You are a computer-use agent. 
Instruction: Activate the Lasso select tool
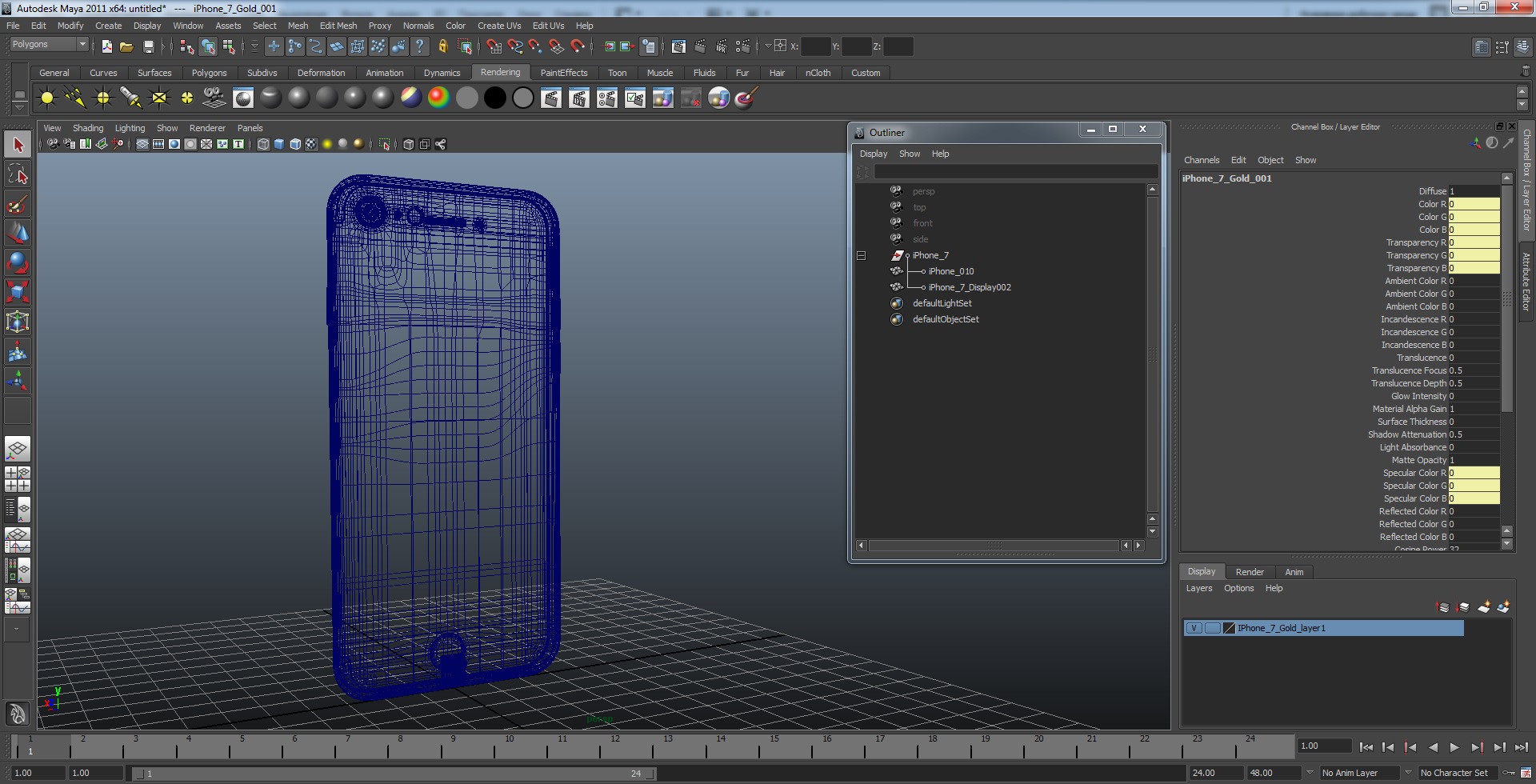click(x=18, y=174)
